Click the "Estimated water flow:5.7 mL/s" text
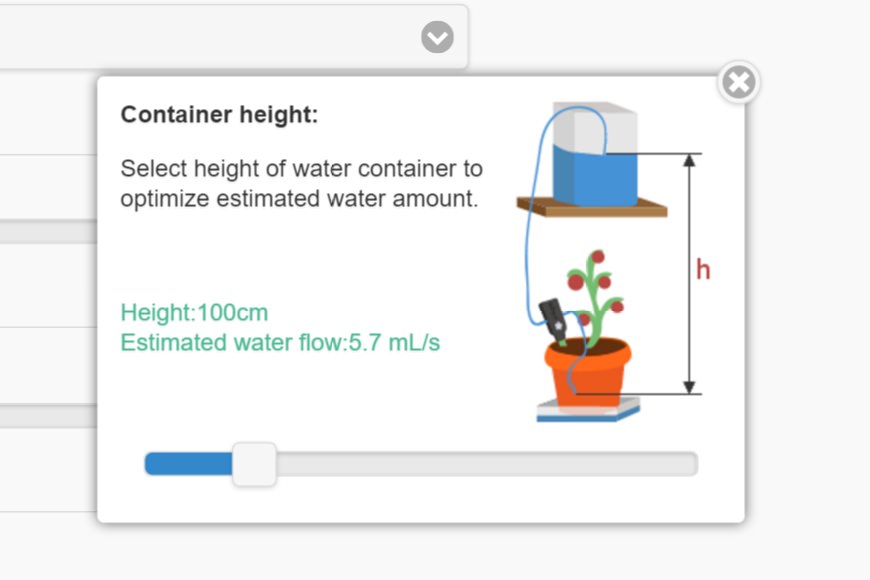 tap(280, 343)
